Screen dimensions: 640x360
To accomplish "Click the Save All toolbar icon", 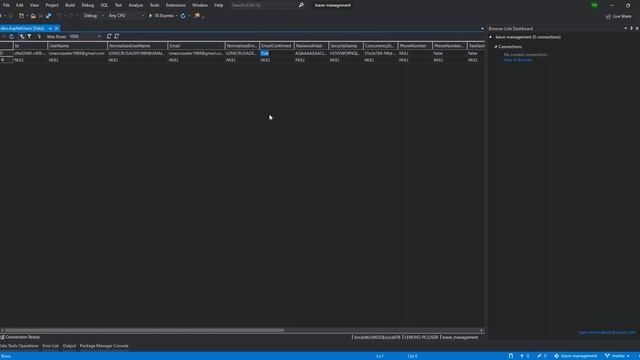I will [x=49, y=16].
